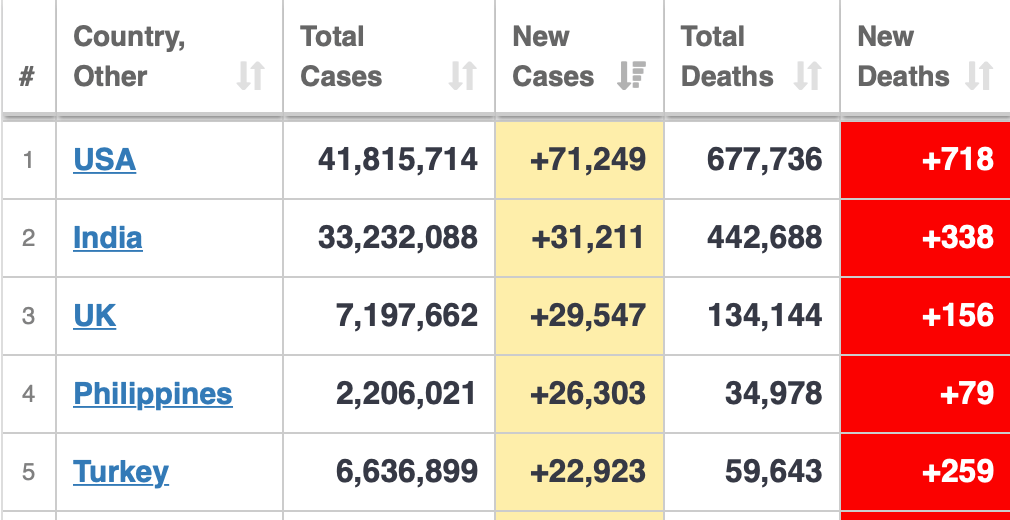Click sort arrows icon in Total Deaths column
Screen dimensions: 1010x520
coord(807,76)
